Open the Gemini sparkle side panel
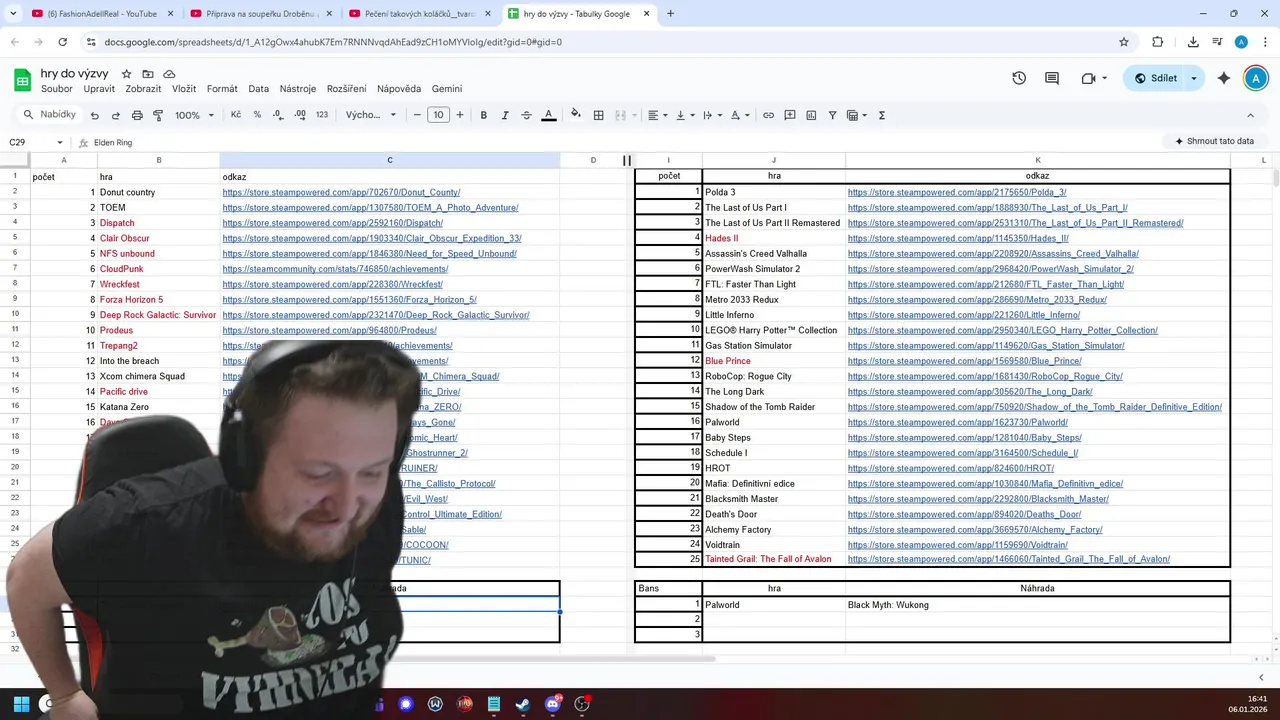The image size is (1280, 720). 1224,78
